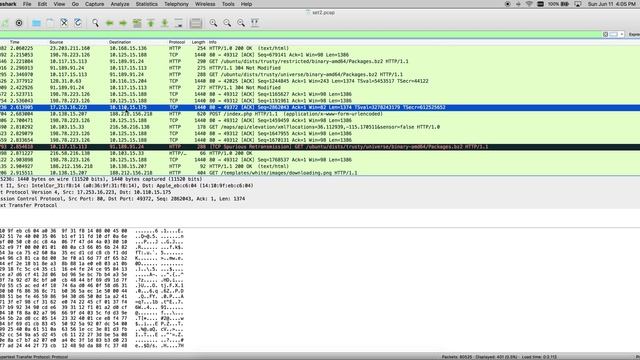Open the capture options icon
Image resolution: width=640 pixels, height=360 pixels.
tap(19, 23)
